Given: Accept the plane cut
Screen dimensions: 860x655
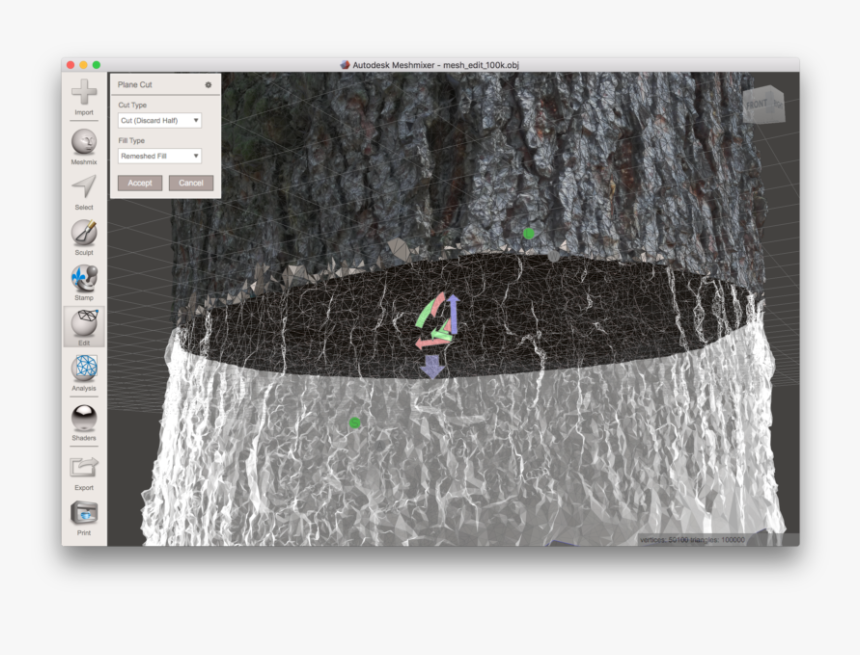Looking at the screenshot, I should [139, 183].
